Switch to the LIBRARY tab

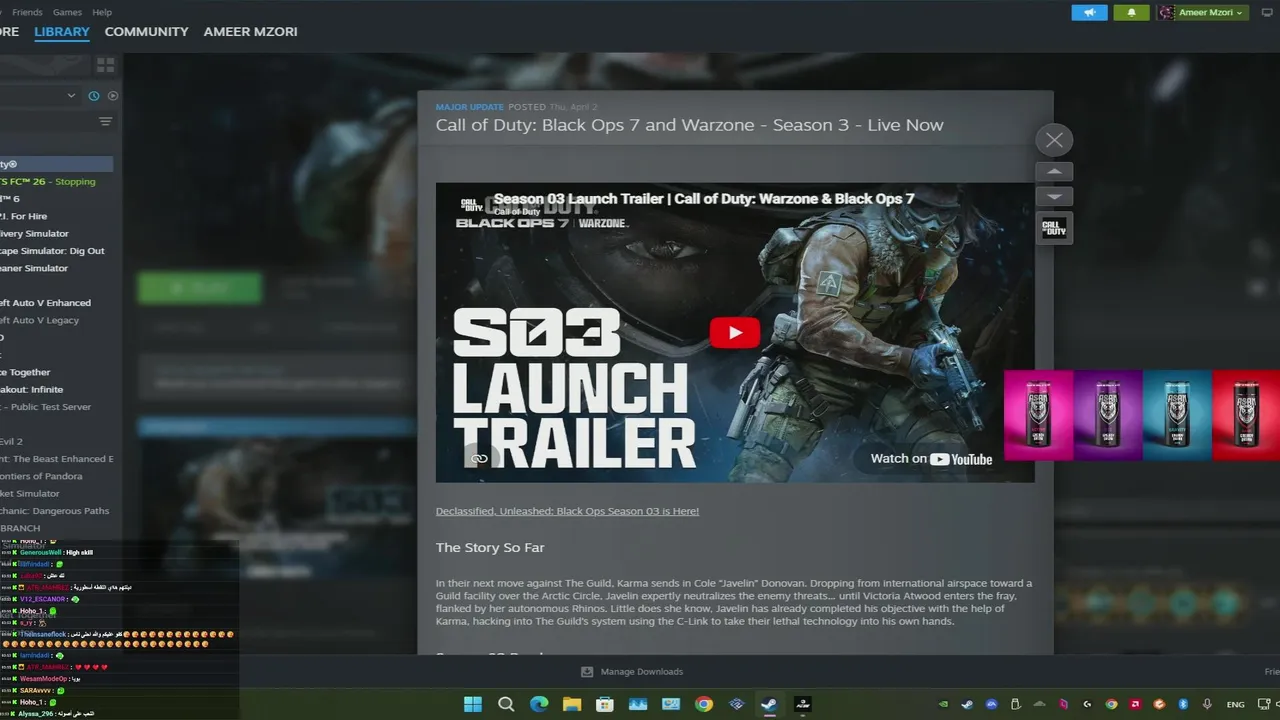[x=62, y=32]
